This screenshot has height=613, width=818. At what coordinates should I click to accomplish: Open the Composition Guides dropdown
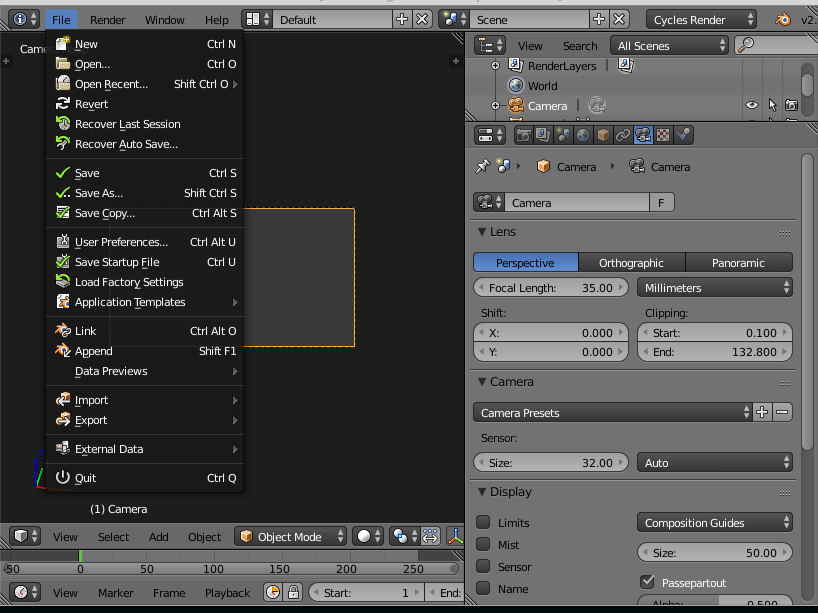coord(714,522)
